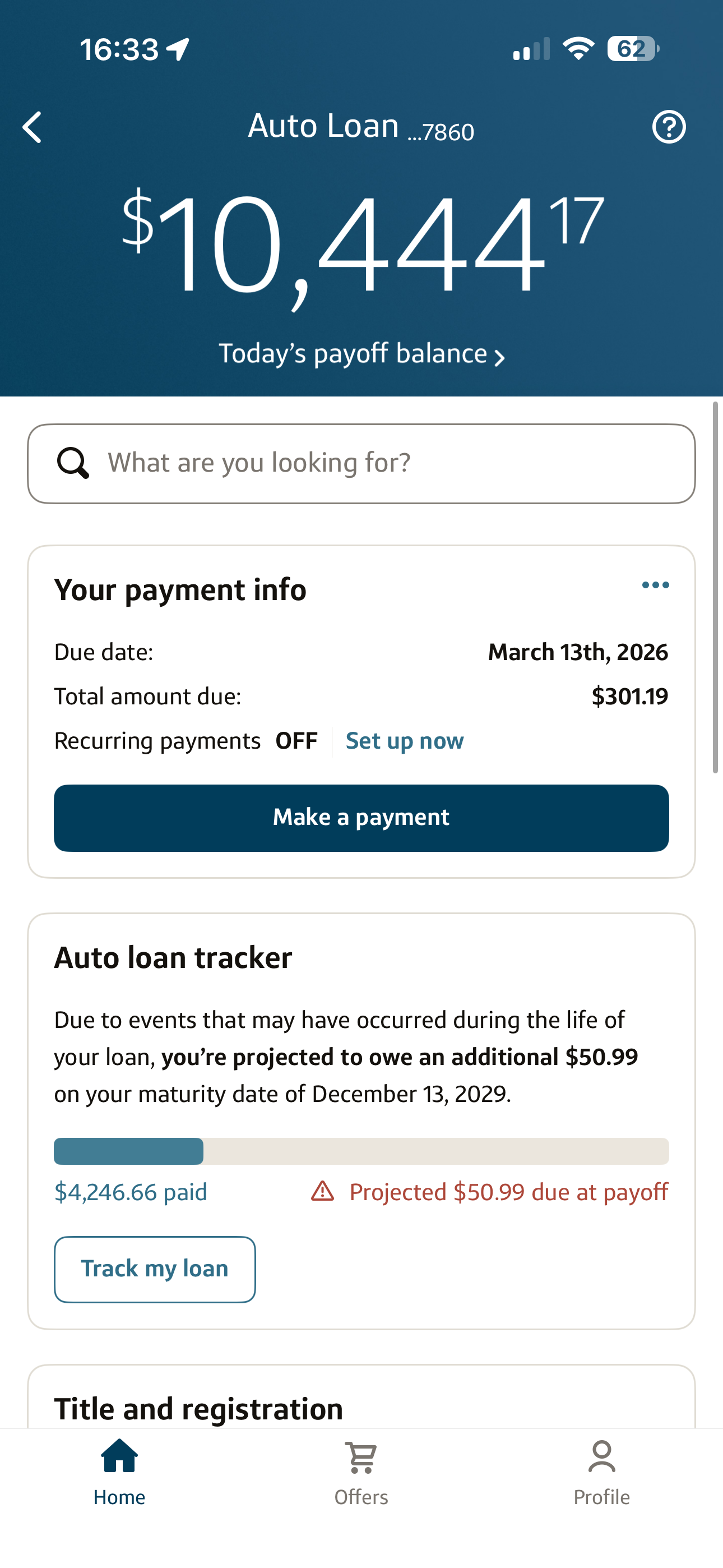The image size is (723, 1568).
Task: Tap the Recurring payments OFF status
Action: [x=296, y=741]
